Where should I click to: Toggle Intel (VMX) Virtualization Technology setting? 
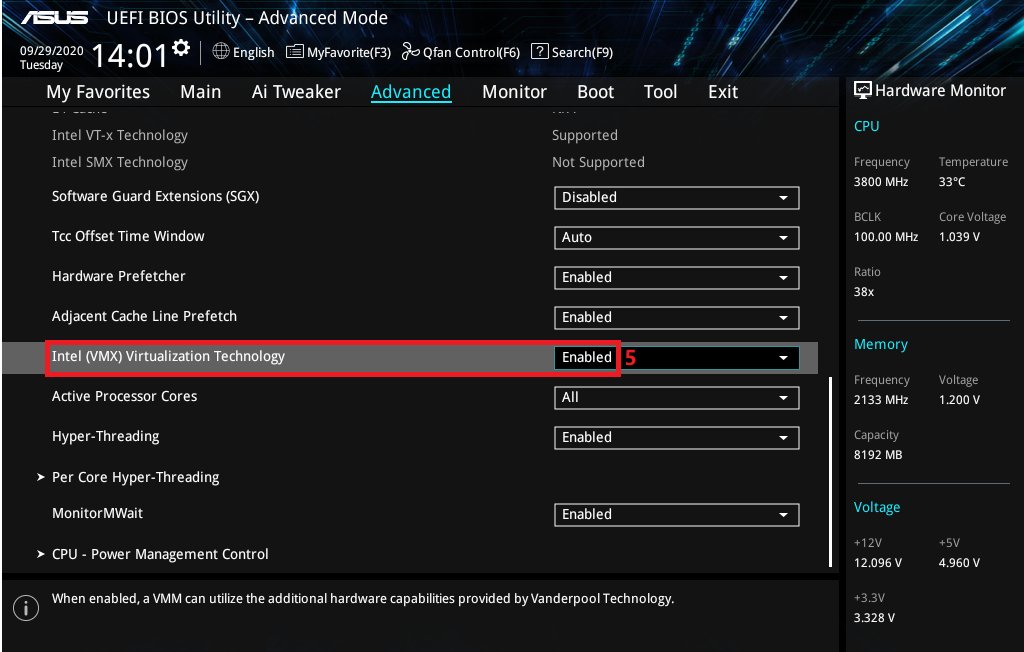click(x=676, y=357)
